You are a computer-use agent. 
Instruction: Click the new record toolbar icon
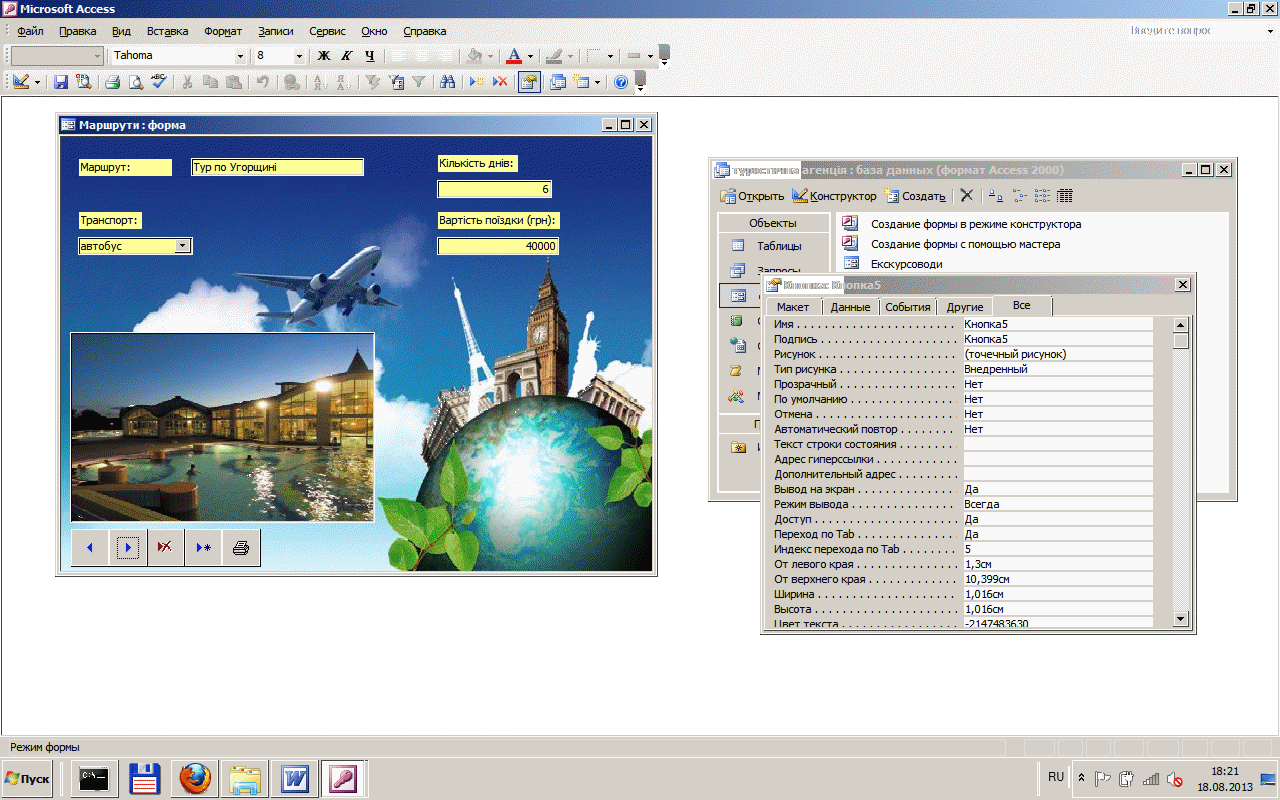coord(477,83)
